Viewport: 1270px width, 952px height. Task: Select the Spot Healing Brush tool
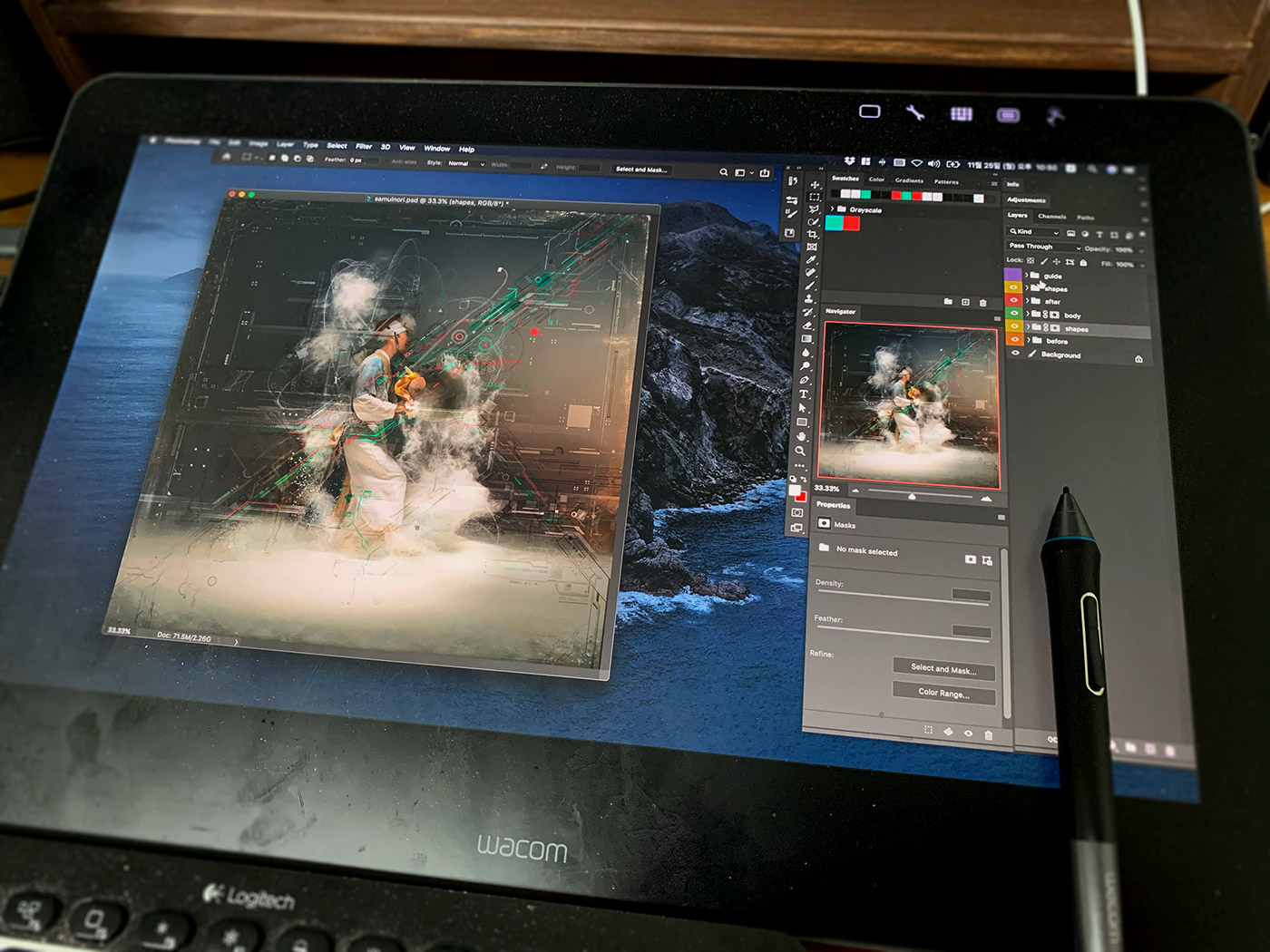[810, 272]
